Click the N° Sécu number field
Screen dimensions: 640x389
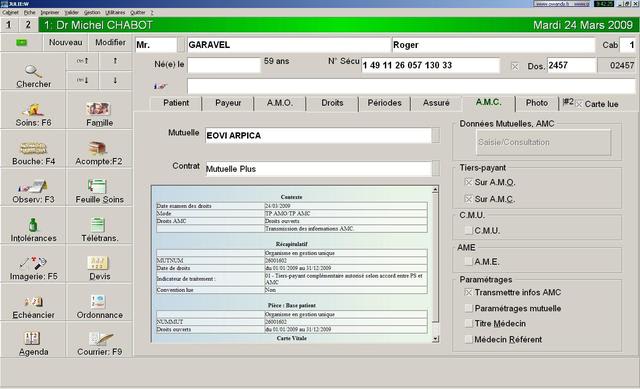tap(430, 66)
